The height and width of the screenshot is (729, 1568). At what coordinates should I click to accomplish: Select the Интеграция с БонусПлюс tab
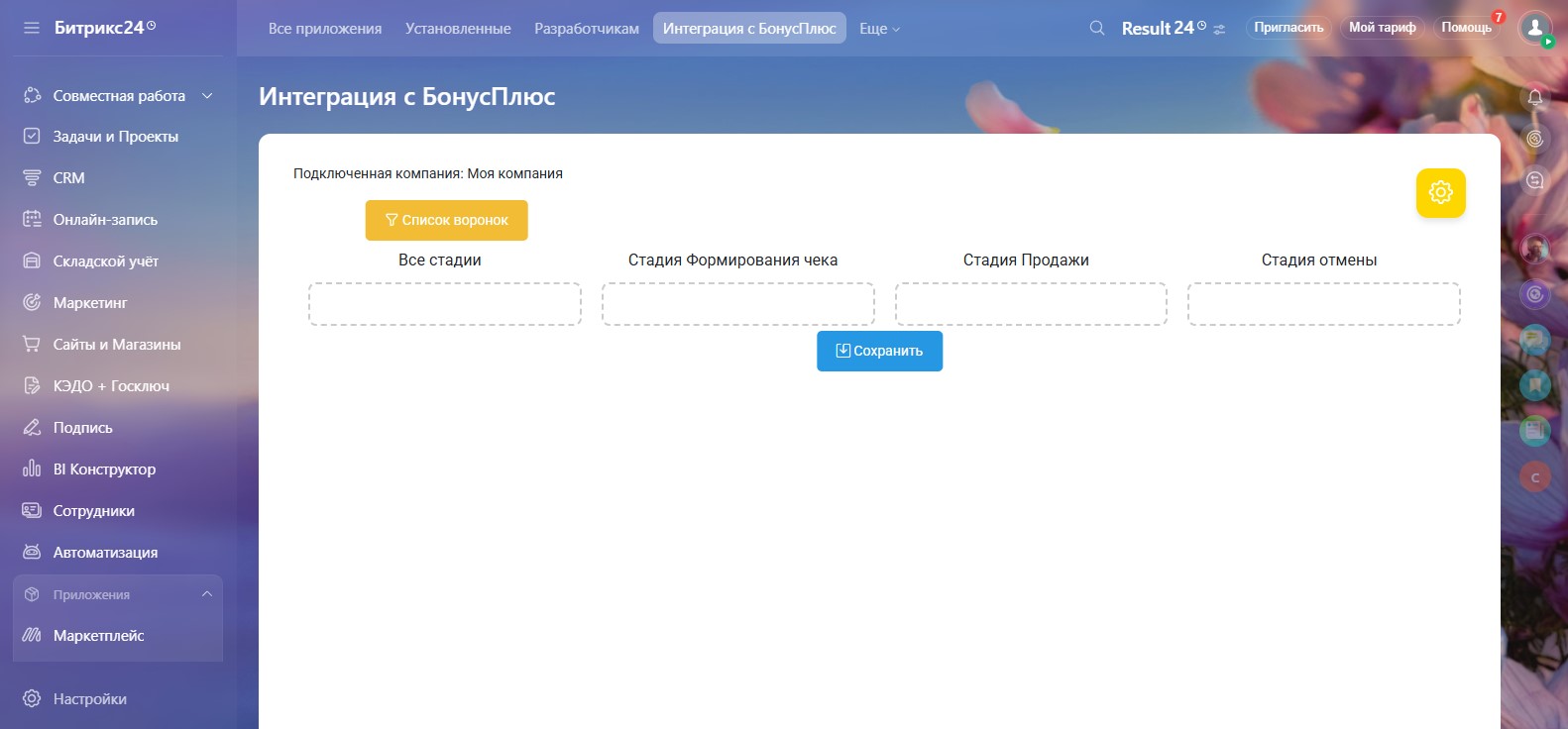coord(749,29)
